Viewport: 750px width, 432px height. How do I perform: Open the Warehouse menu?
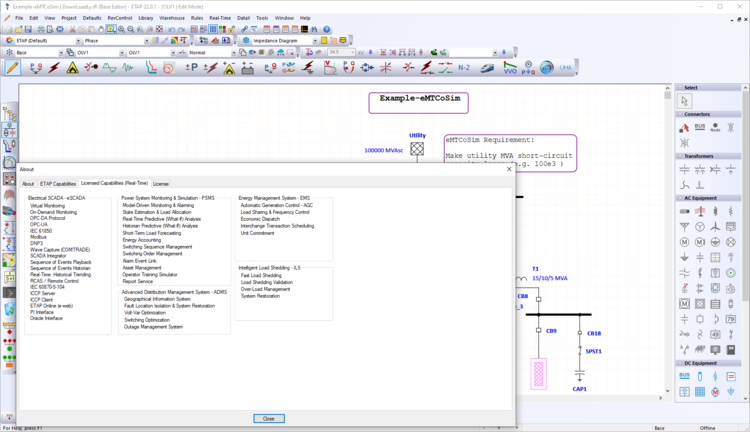pos(172,18)
